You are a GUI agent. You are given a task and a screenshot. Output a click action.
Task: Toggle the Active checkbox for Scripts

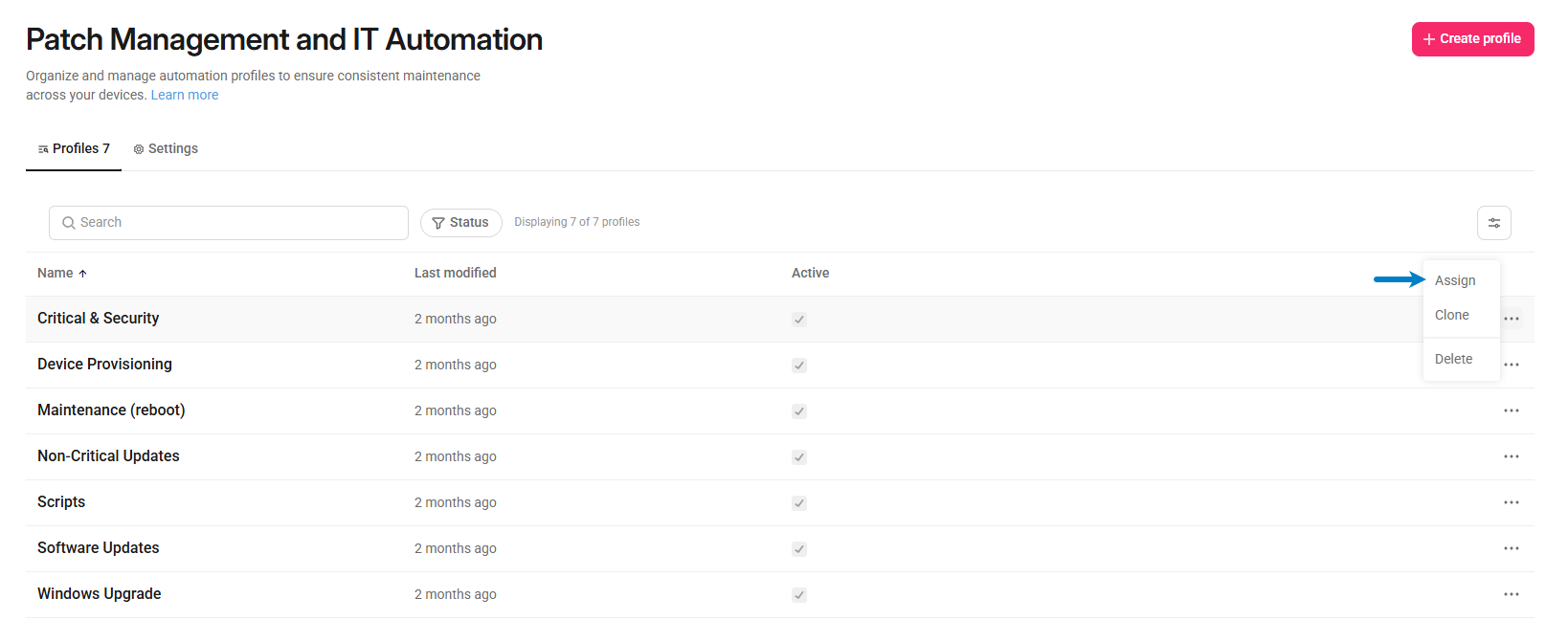pyautogui.click(x=799, y=503)
